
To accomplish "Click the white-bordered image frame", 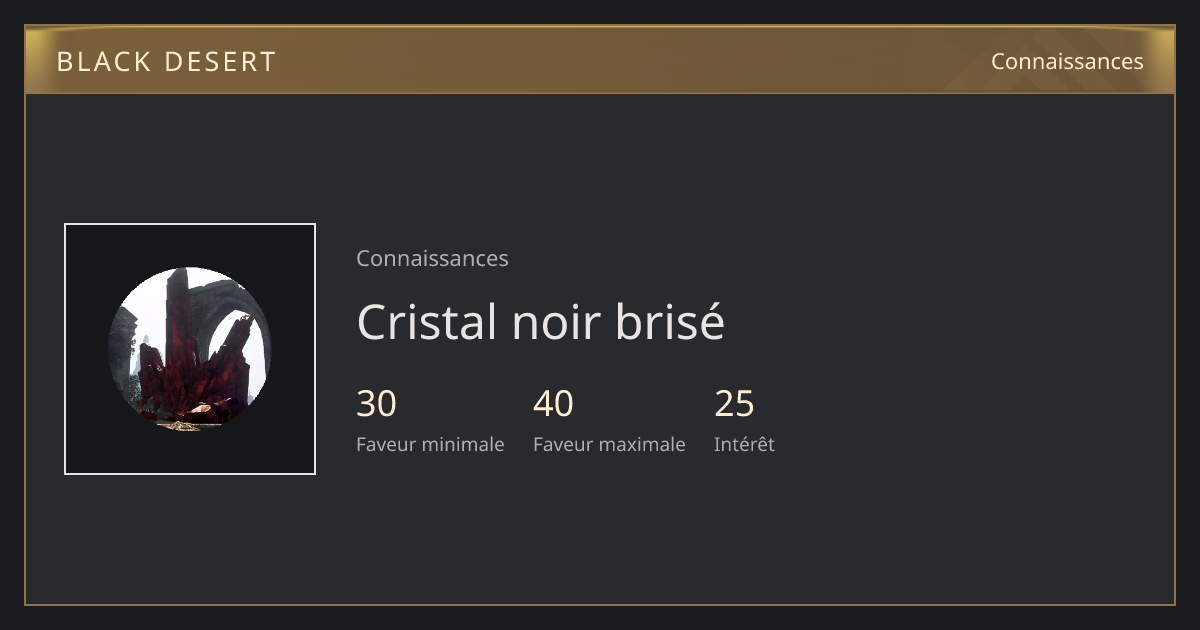I will pyautogui.click(x=190, y=349).
